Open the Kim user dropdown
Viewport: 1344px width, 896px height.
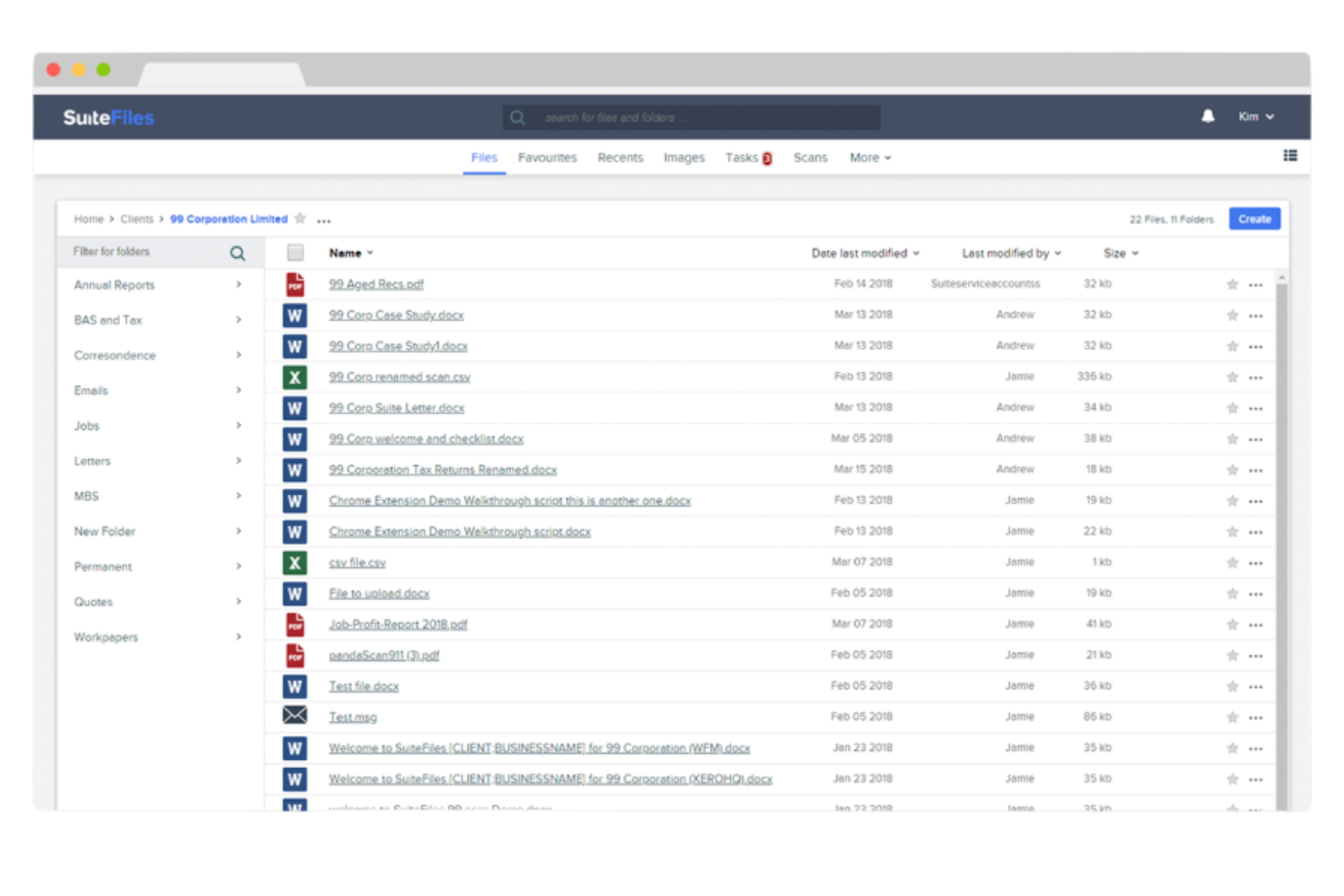pos(1256,116)
